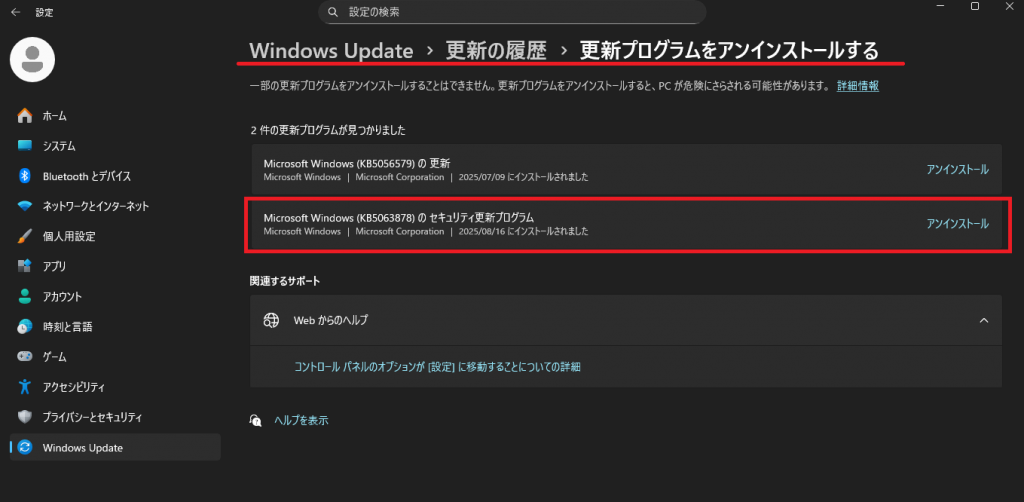Click the search magnifier icon
This screenshot has height=502, width=1024.
(333, 12)
